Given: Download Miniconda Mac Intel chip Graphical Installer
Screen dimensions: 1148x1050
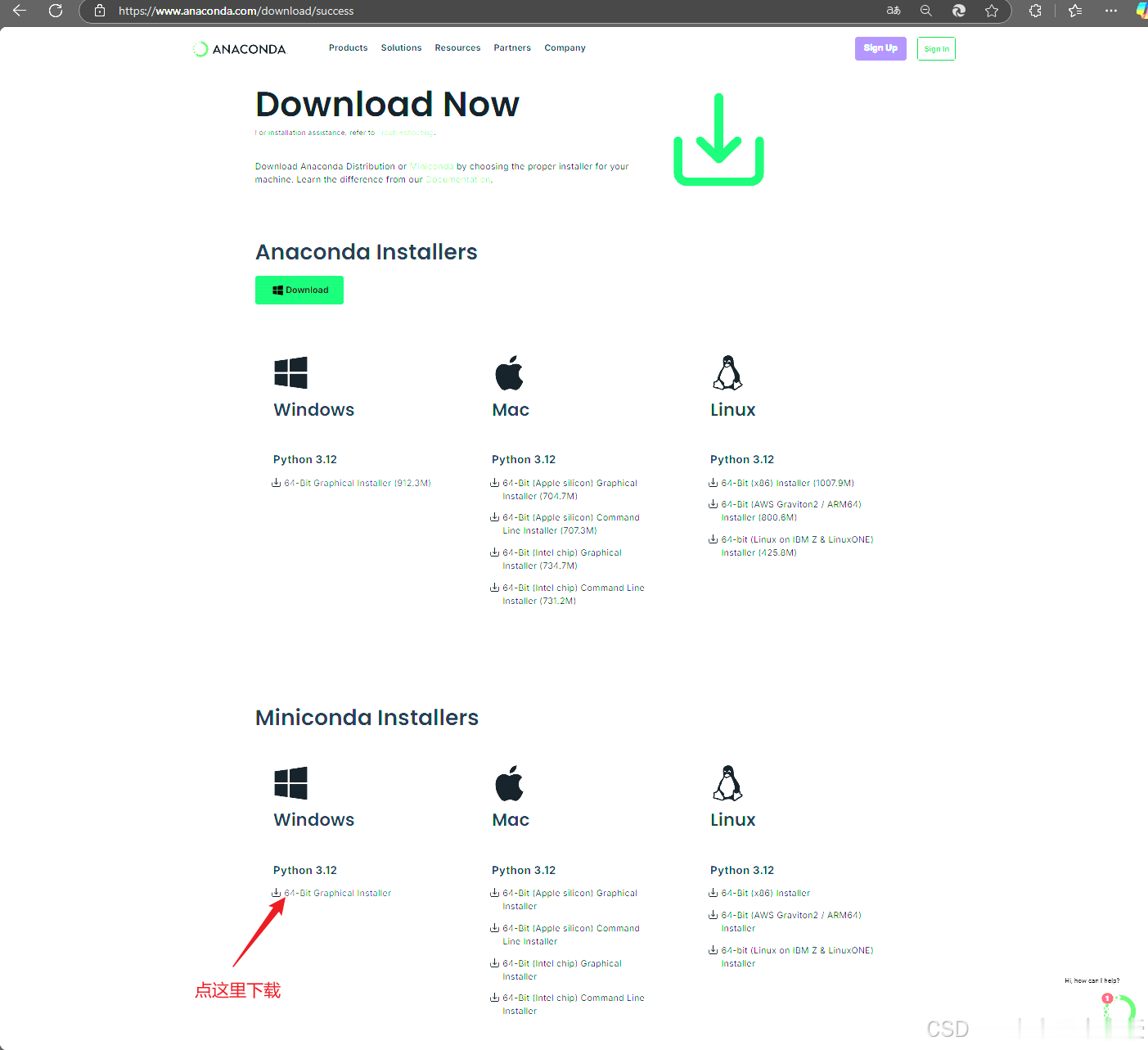Looking at the screenshot, I should 556,970.
